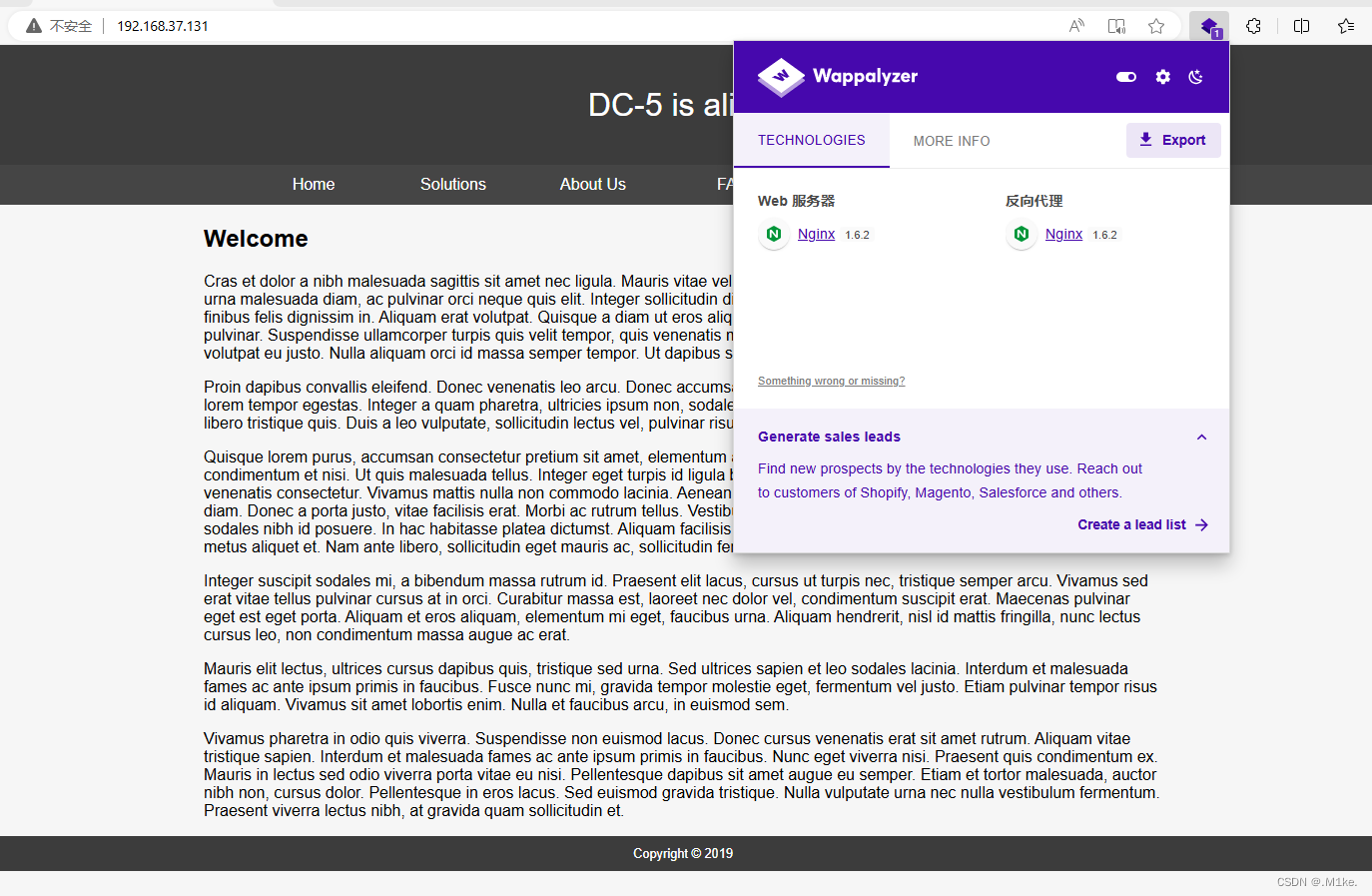The image size is (1372, 896).
Task: Click the address bar URL 192.168.37.131
Action: tap(163, 26)
